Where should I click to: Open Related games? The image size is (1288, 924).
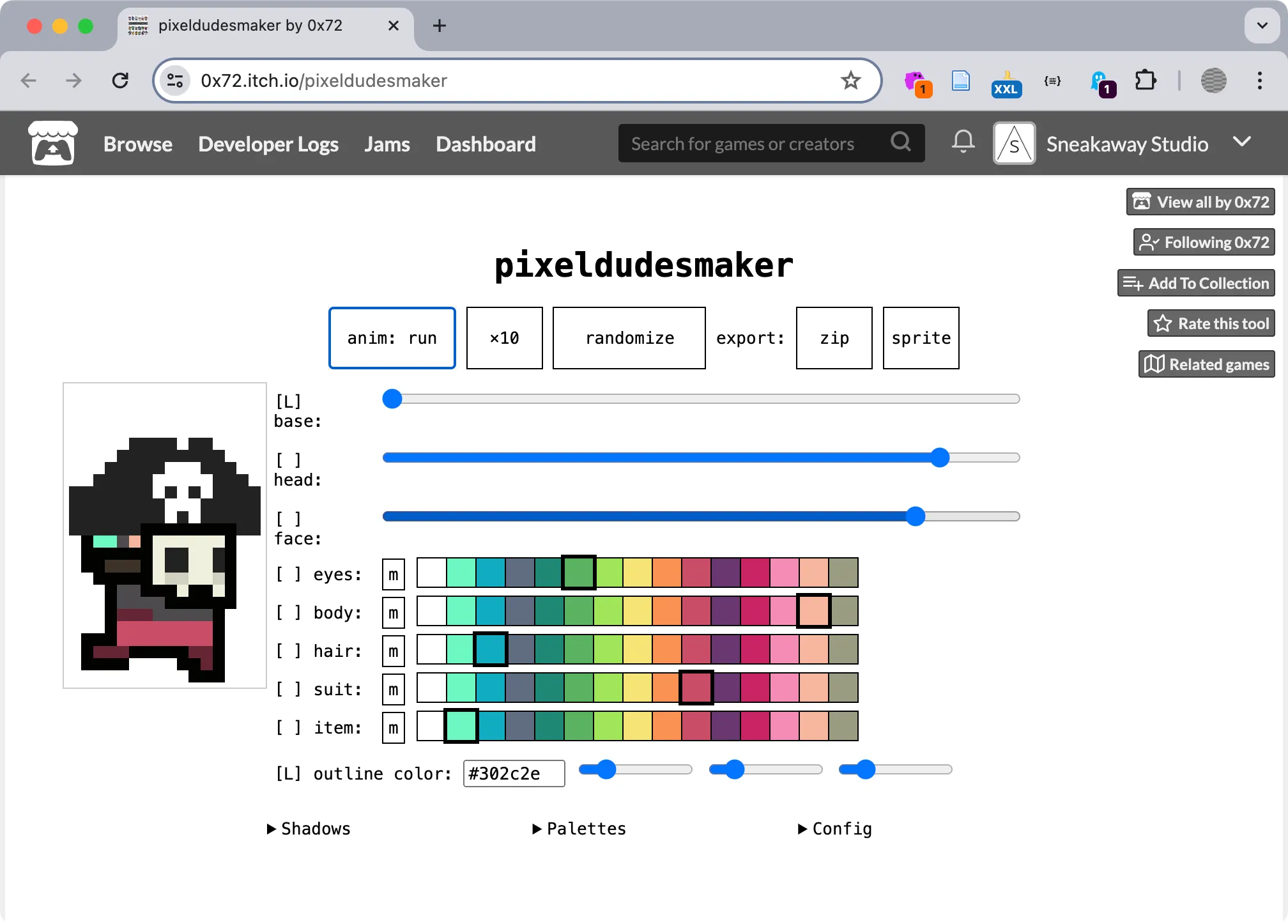pyautogui.click(x=1206, y=364)
